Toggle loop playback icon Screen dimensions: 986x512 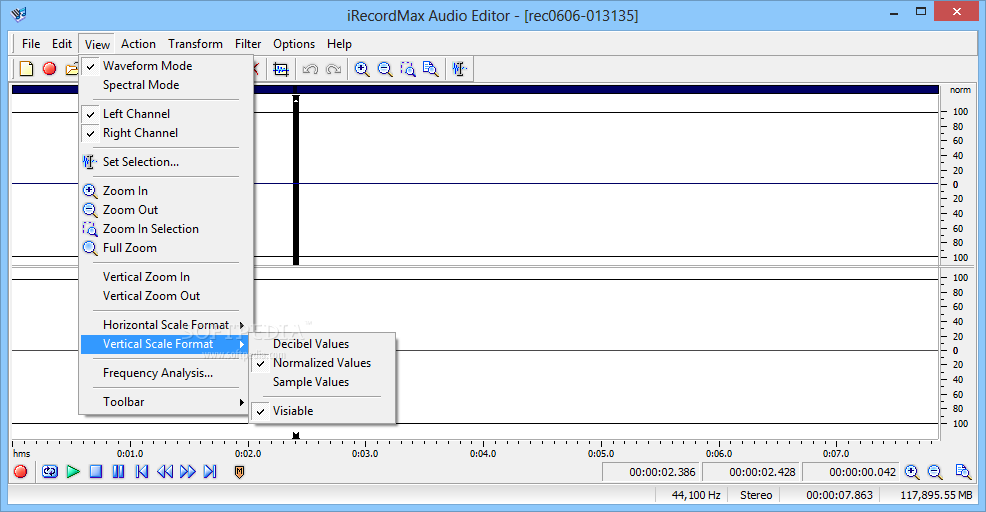(x=50, y=471)
